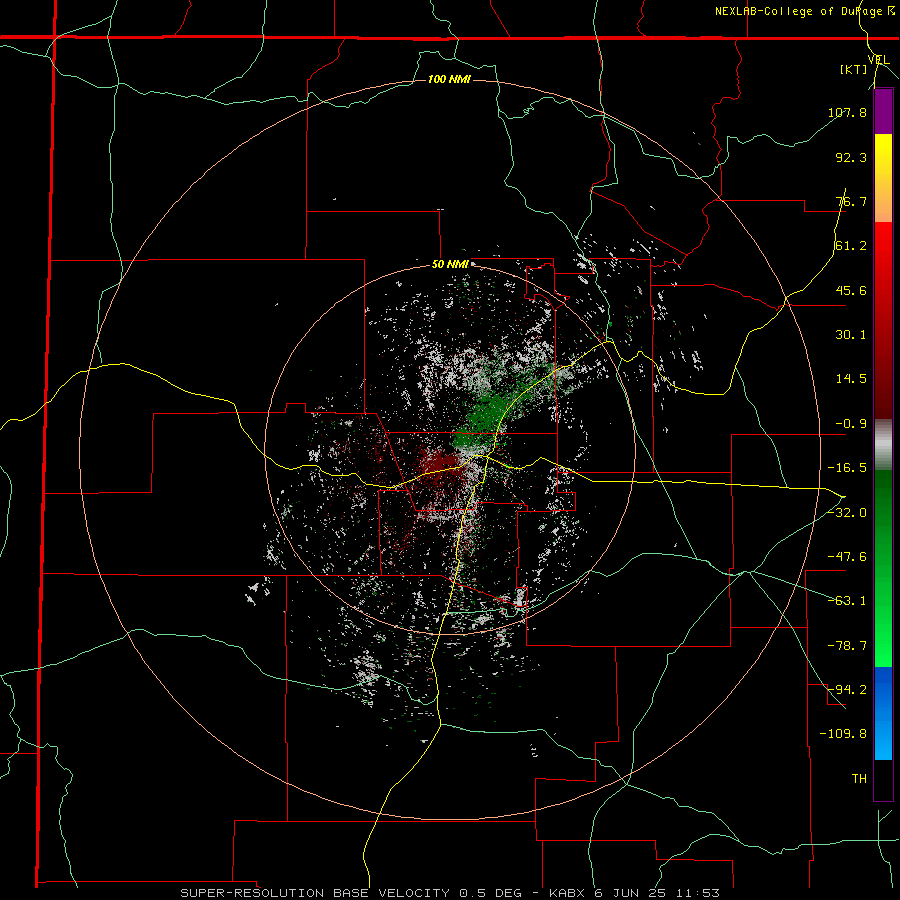Pick the purple segment of the color bar
Viewport: 900px width, 900px height.
[x=883, y=112]
